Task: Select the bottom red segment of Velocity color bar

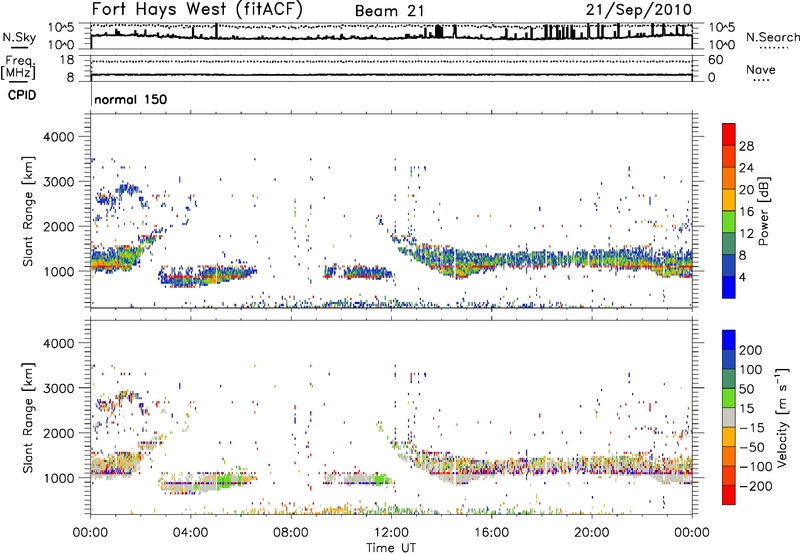Action: click(x=729, y=495)
